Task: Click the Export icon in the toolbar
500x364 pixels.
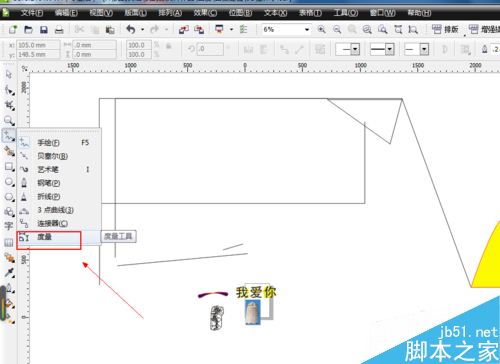Action: pyautogui.click(x=199, y=30)
